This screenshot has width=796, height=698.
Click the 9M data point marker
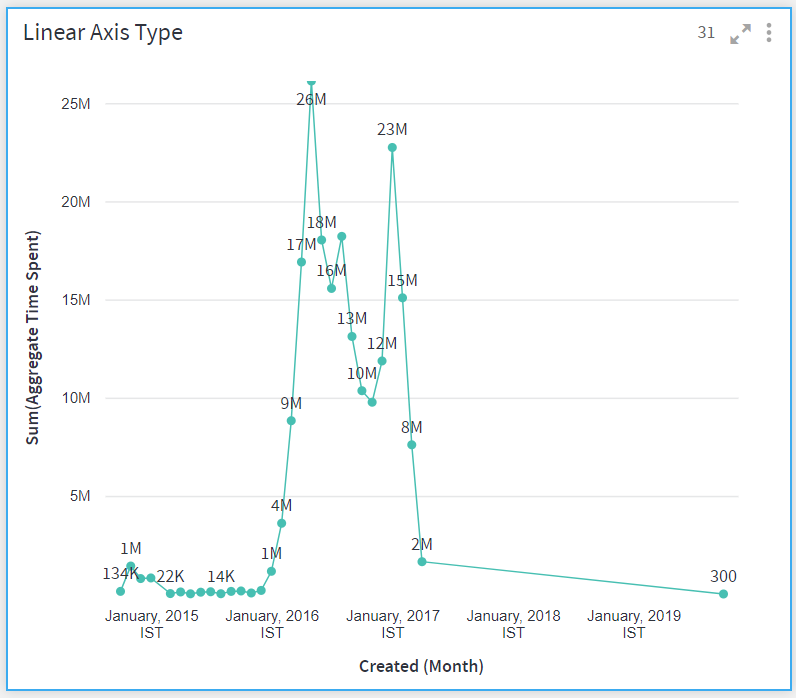291,421
